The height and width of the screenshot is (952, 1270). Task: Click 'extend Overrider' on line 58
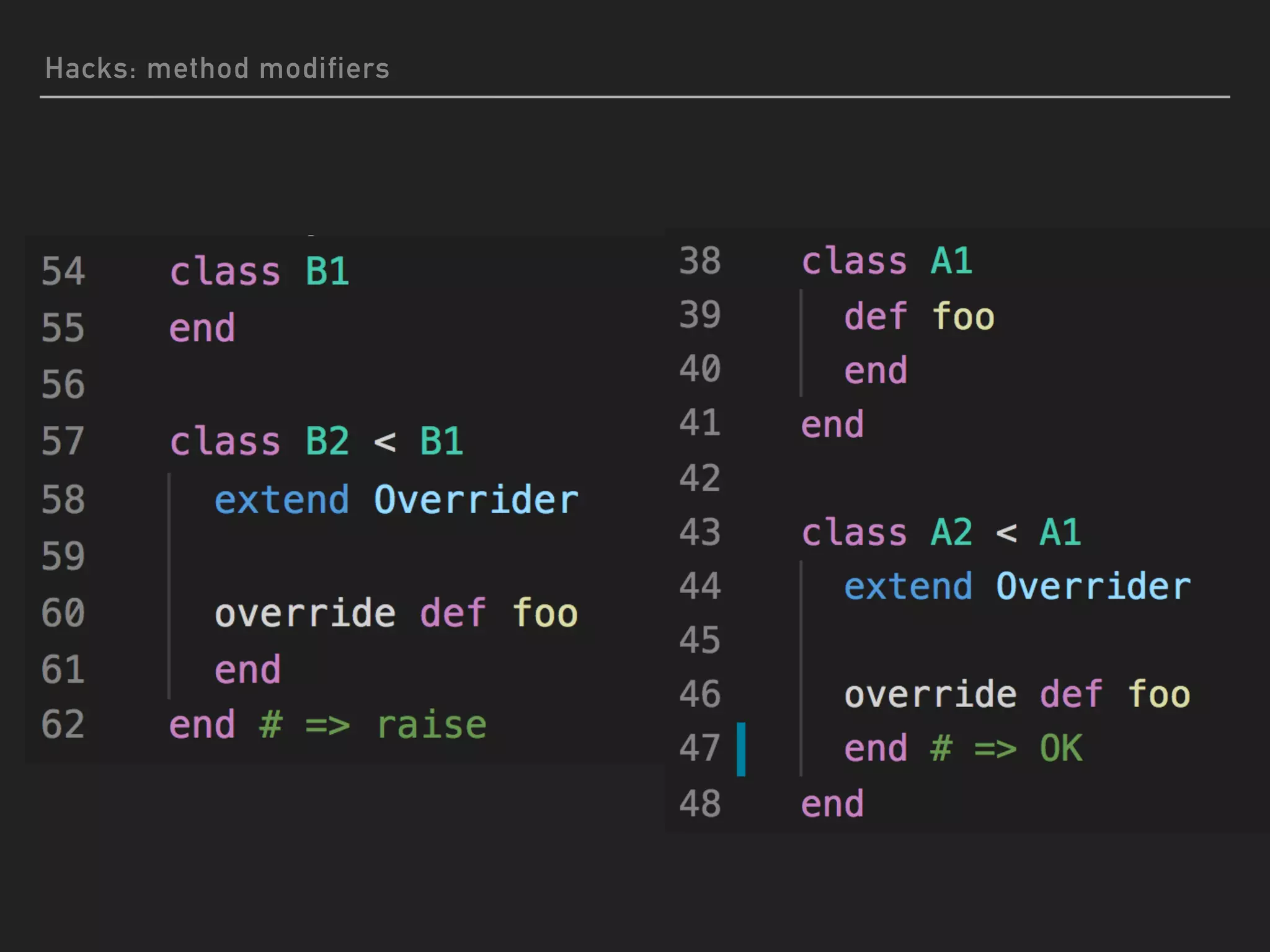[x=396, y=500]
